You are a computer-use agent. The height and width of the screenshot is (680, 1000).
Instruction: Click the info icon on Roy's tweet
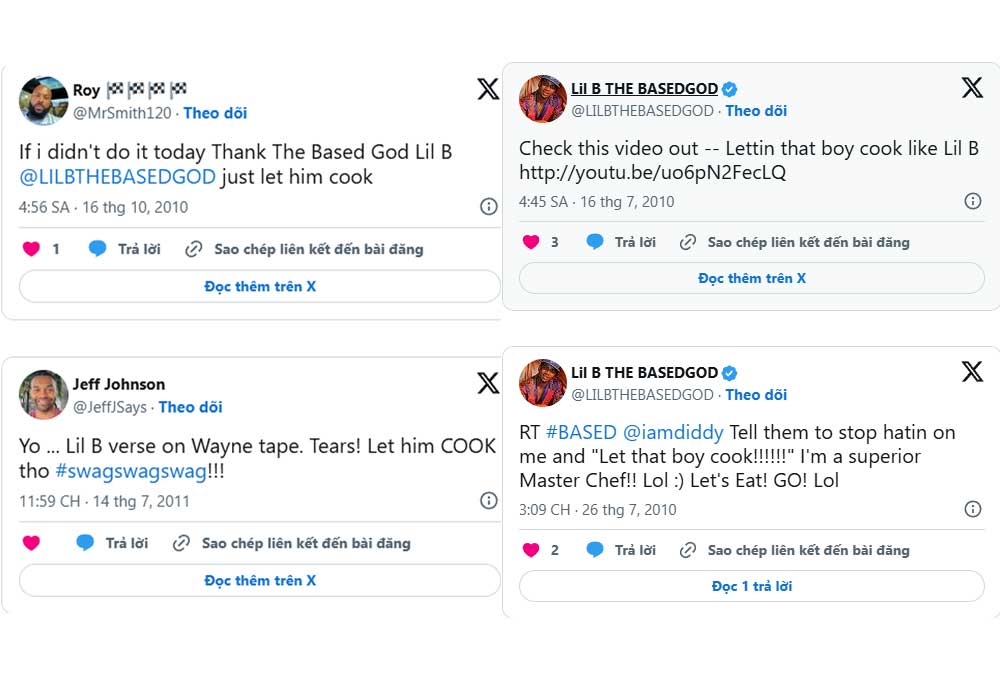click(x=489, y=207)
